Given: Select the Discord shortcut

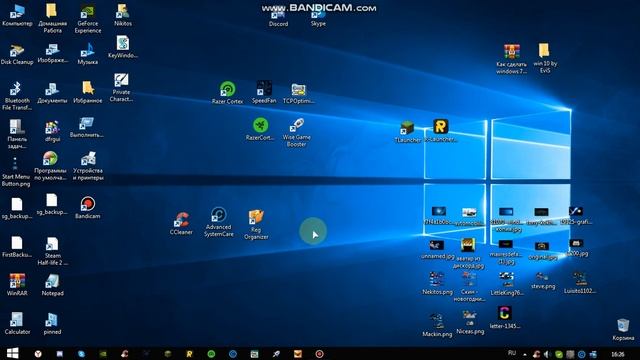Looking at the screenshot, I should point(278,19).
